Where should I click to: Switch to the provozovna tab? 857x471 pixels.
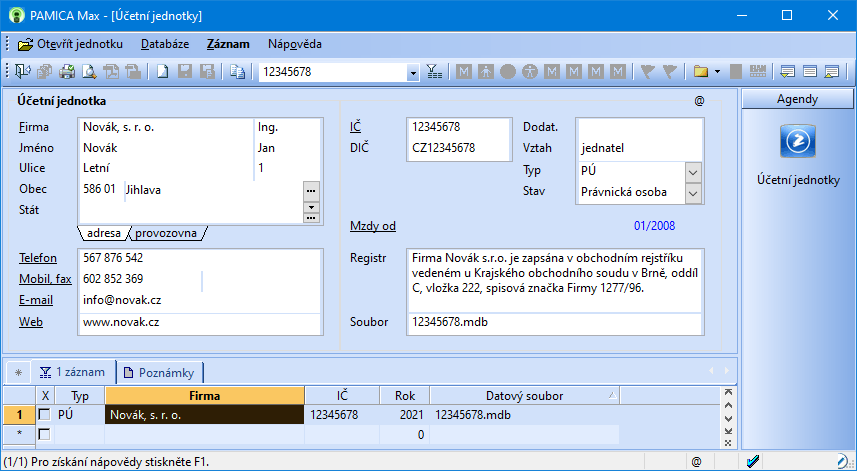(166, 233)
